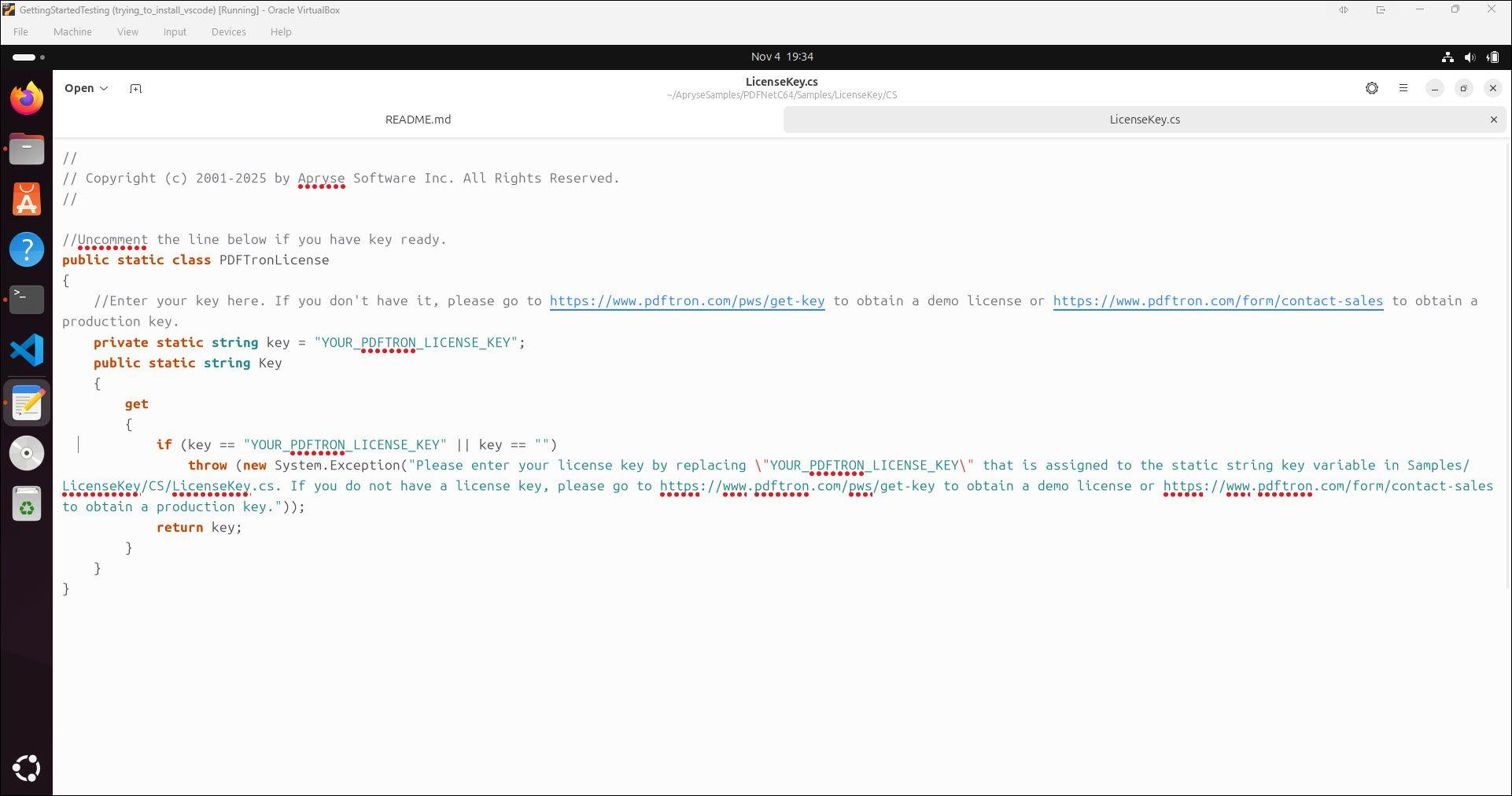Click the battery indicator in the top bar
Image resolution: width=1512 pixels, height=796 pixels.
[1492, 57]
